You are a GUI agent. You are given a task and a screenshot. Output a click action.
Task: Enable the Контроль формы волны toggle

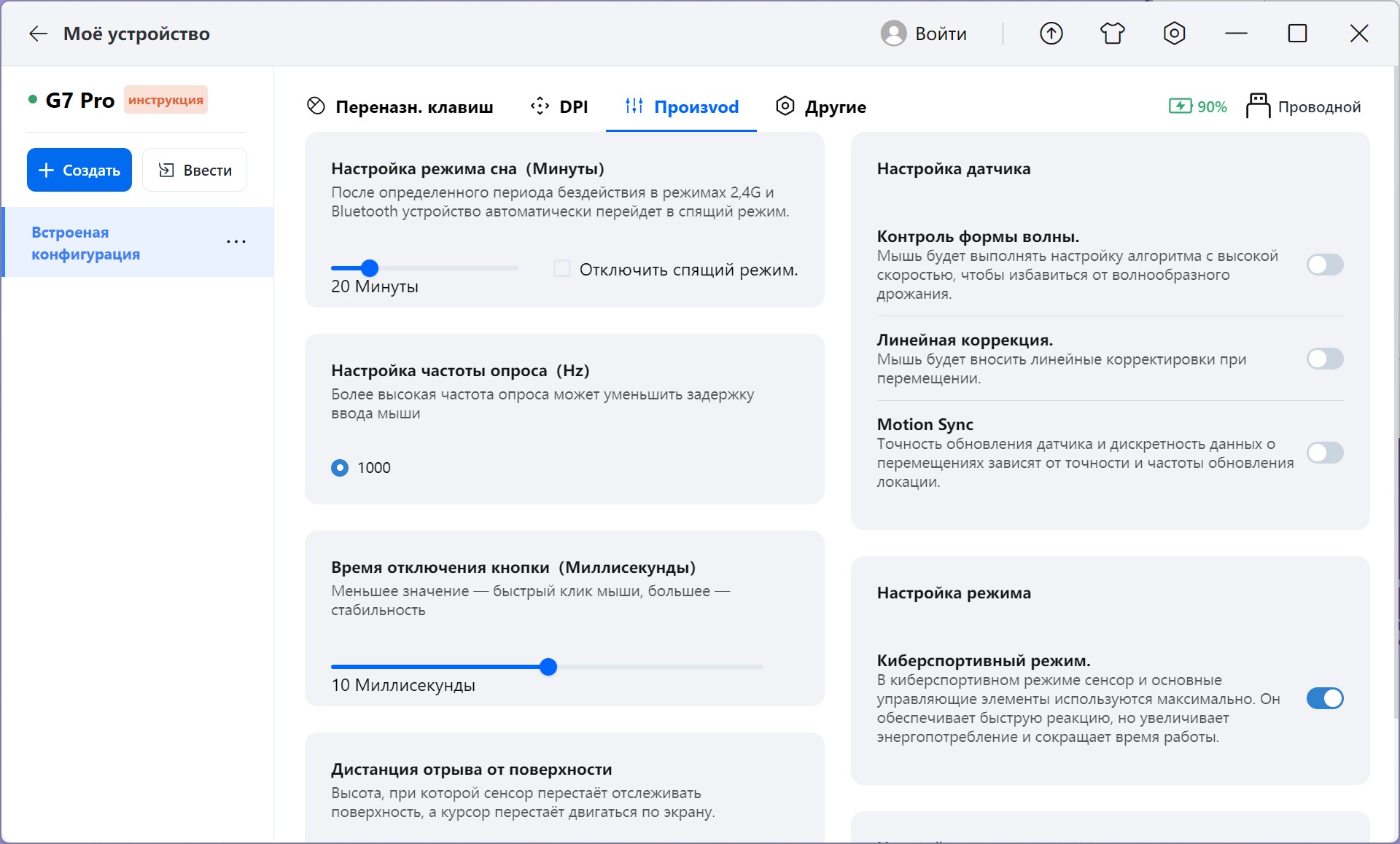[x=1325, y=265]
